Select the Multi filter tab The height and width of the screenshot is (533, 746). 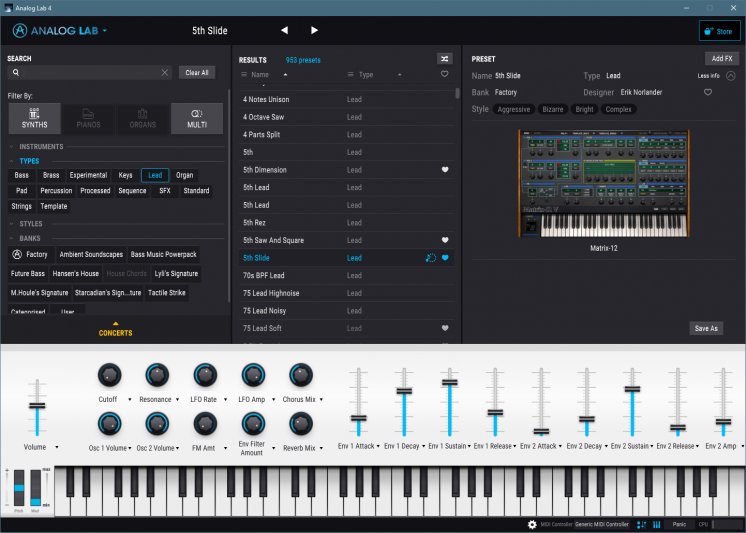point(197,118)
